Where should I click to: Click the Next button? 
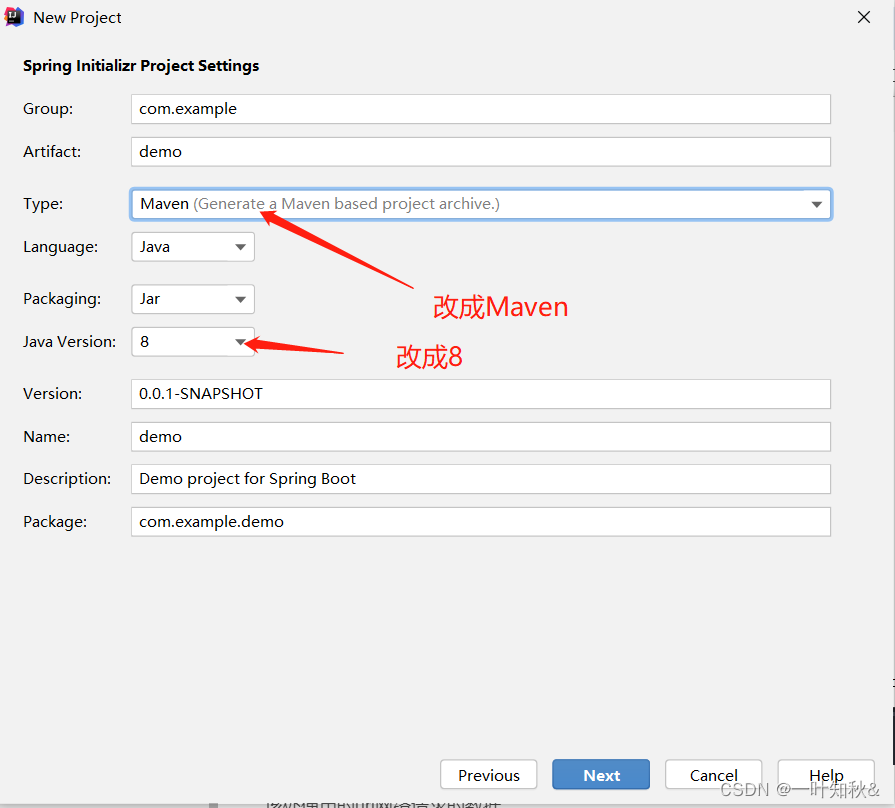(601, 775)
